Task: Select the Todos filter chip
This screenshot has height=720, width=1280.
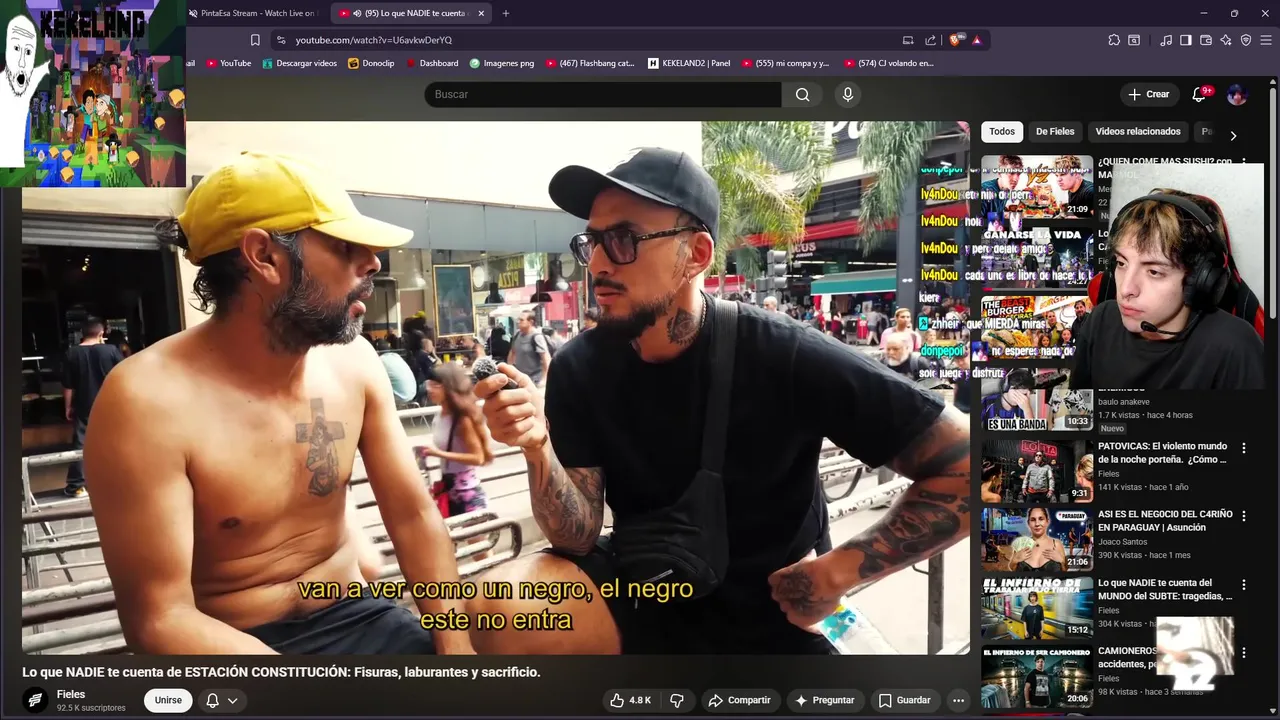Action: pos(1002,131)
